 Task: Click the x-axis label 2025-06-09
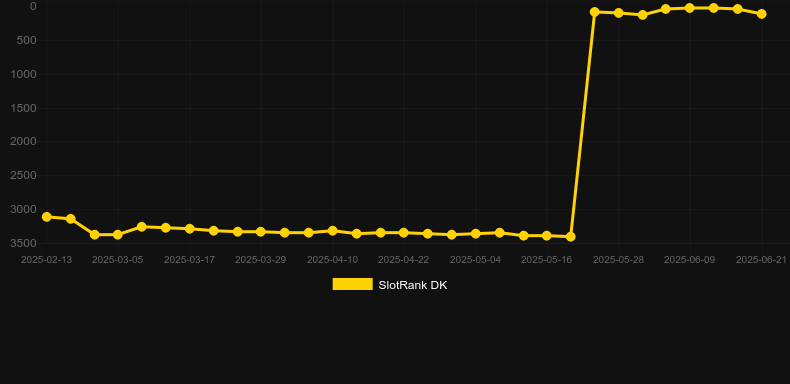coord(690,260)
